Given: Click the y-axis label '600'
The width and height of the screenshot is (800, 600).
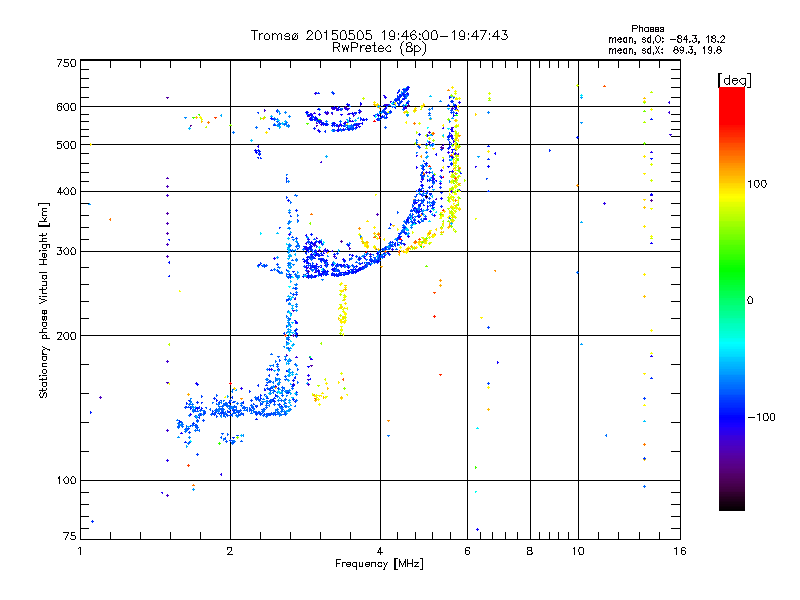Looking at the screenshot, I should [66, 107].
